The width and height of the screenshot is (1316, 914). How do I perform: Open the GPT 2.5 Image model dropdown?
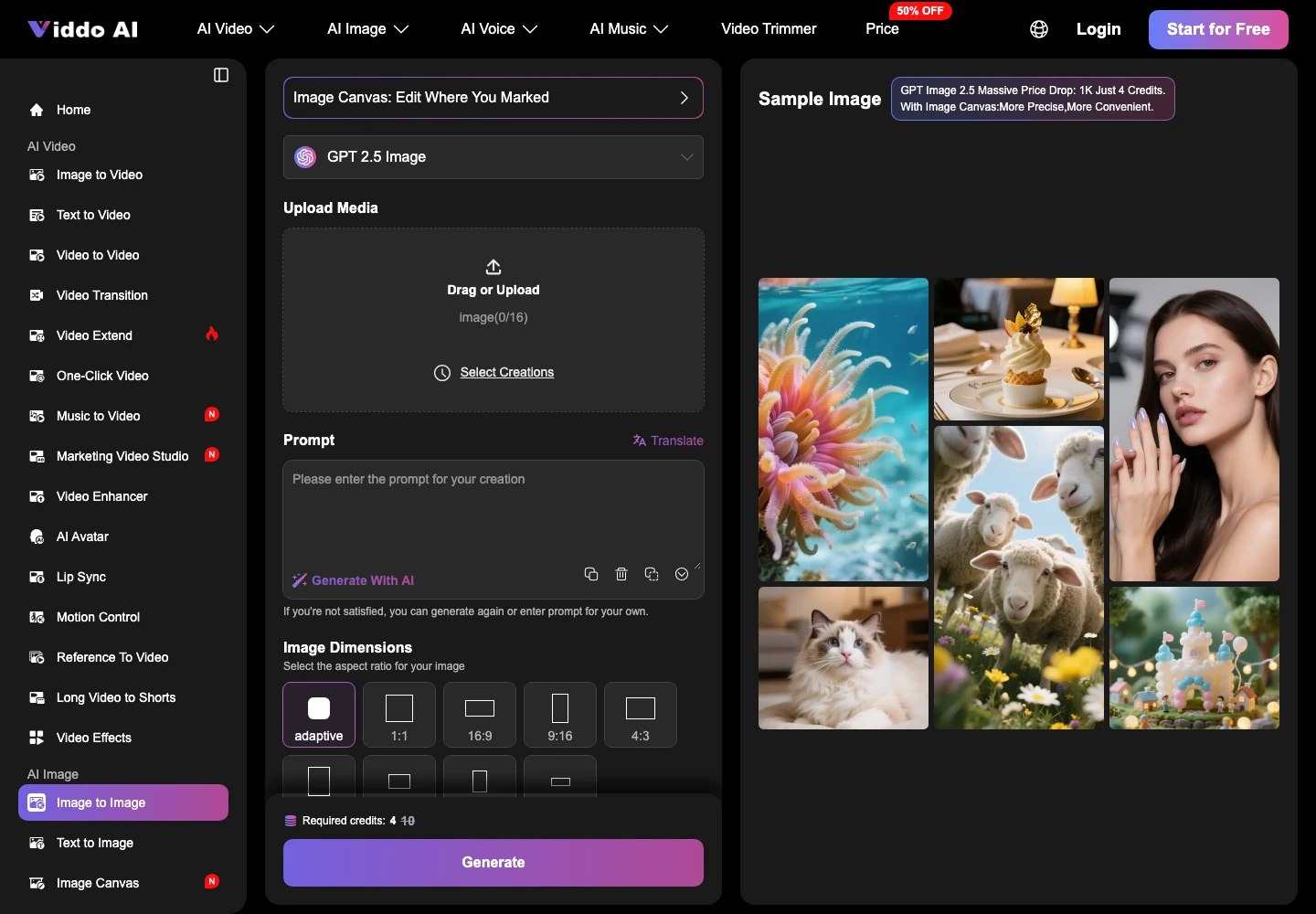point(493,157)
